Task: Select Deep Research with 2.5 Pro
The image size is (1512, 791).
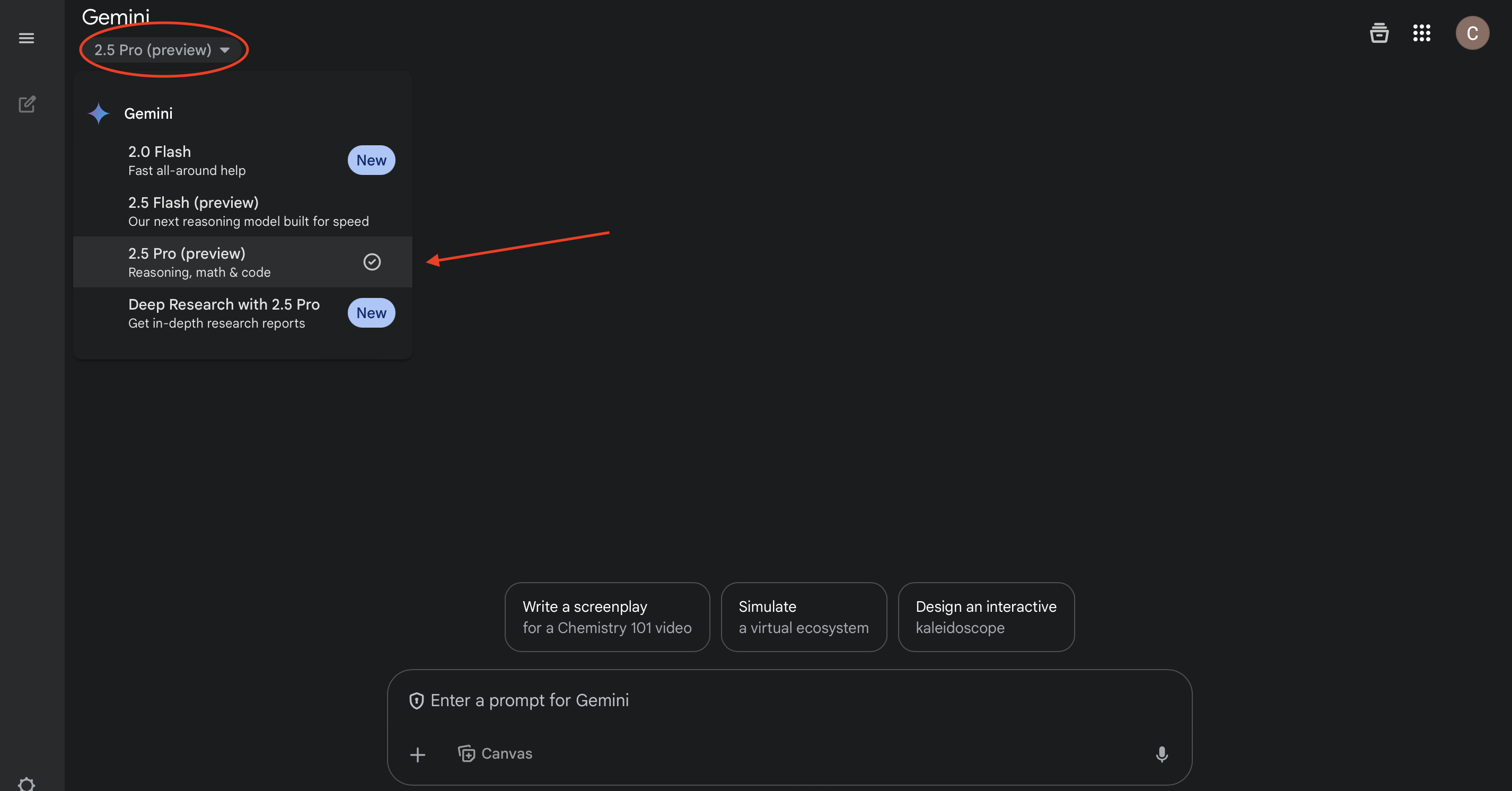Action: tap(224, 313)
